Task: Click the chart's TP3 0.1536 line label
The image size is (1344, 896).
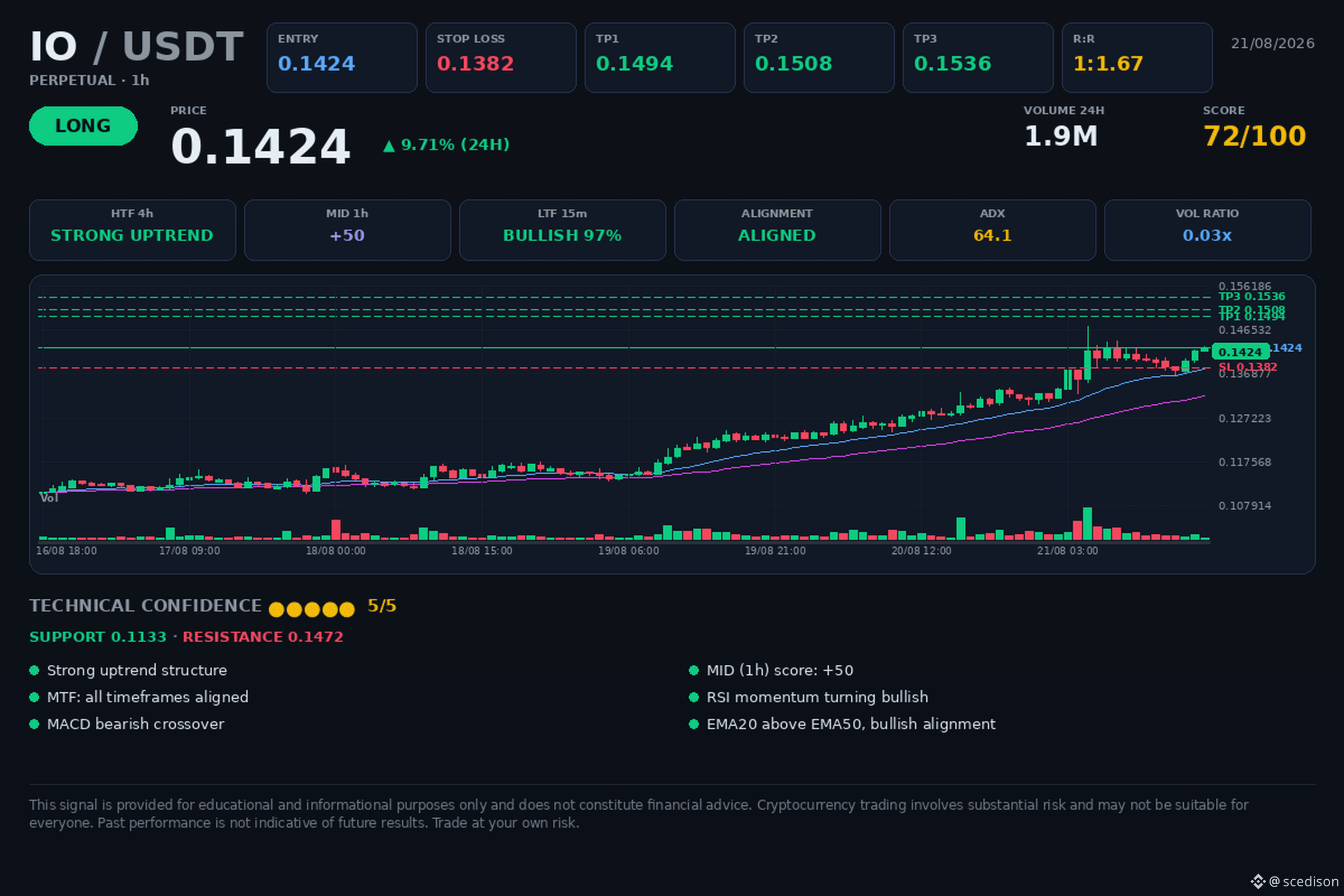Action: pos(1252,297)
